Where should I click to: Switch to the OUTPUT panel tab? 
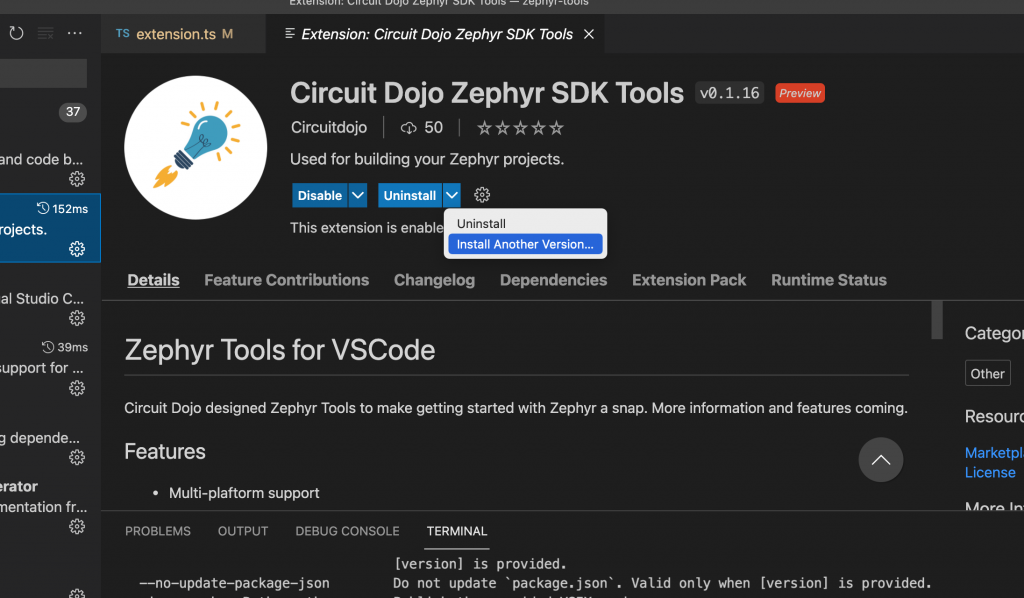pyautogui.click(x=243, y=531)
